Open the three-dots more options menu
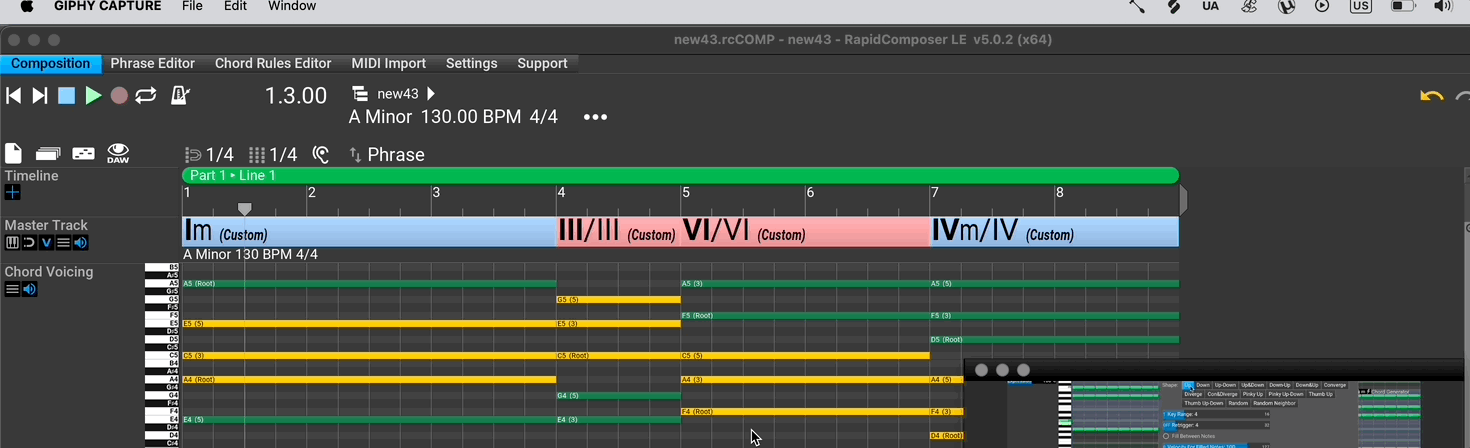Screen dimensions: 1470x448 pyautogui.click(x=596, y=117)
